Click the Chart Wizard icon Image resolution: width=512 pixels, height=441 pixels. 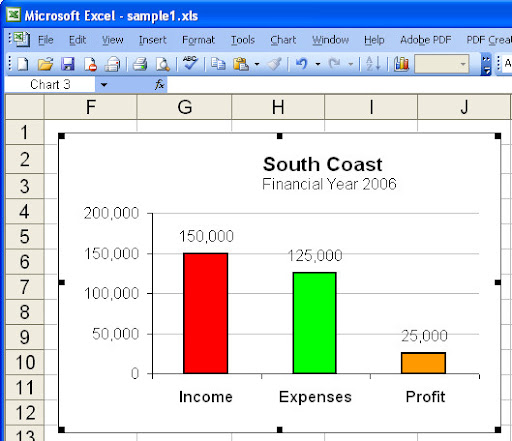(x=402, y=64)
